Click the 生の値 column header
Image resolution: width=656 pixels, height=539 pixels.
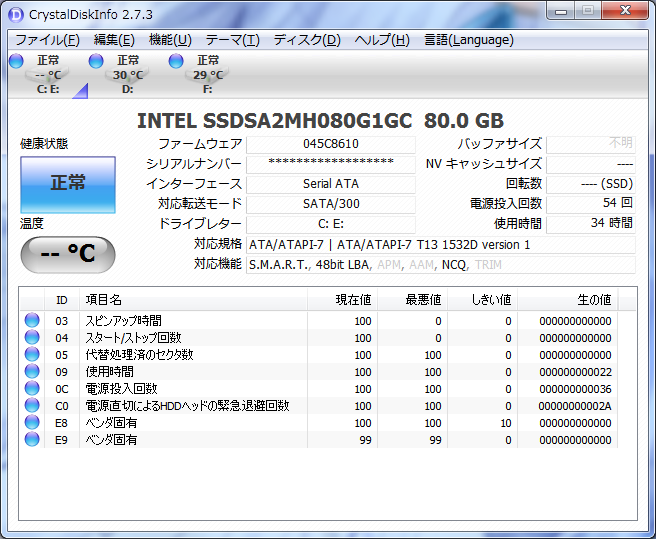[x=568, y=300]
